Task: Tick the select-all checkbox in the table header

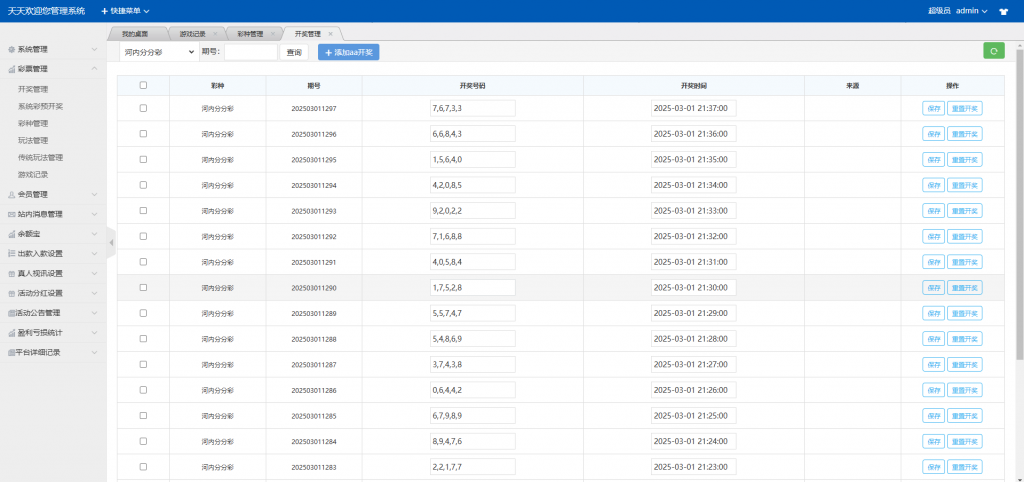Action: (143, 85)
